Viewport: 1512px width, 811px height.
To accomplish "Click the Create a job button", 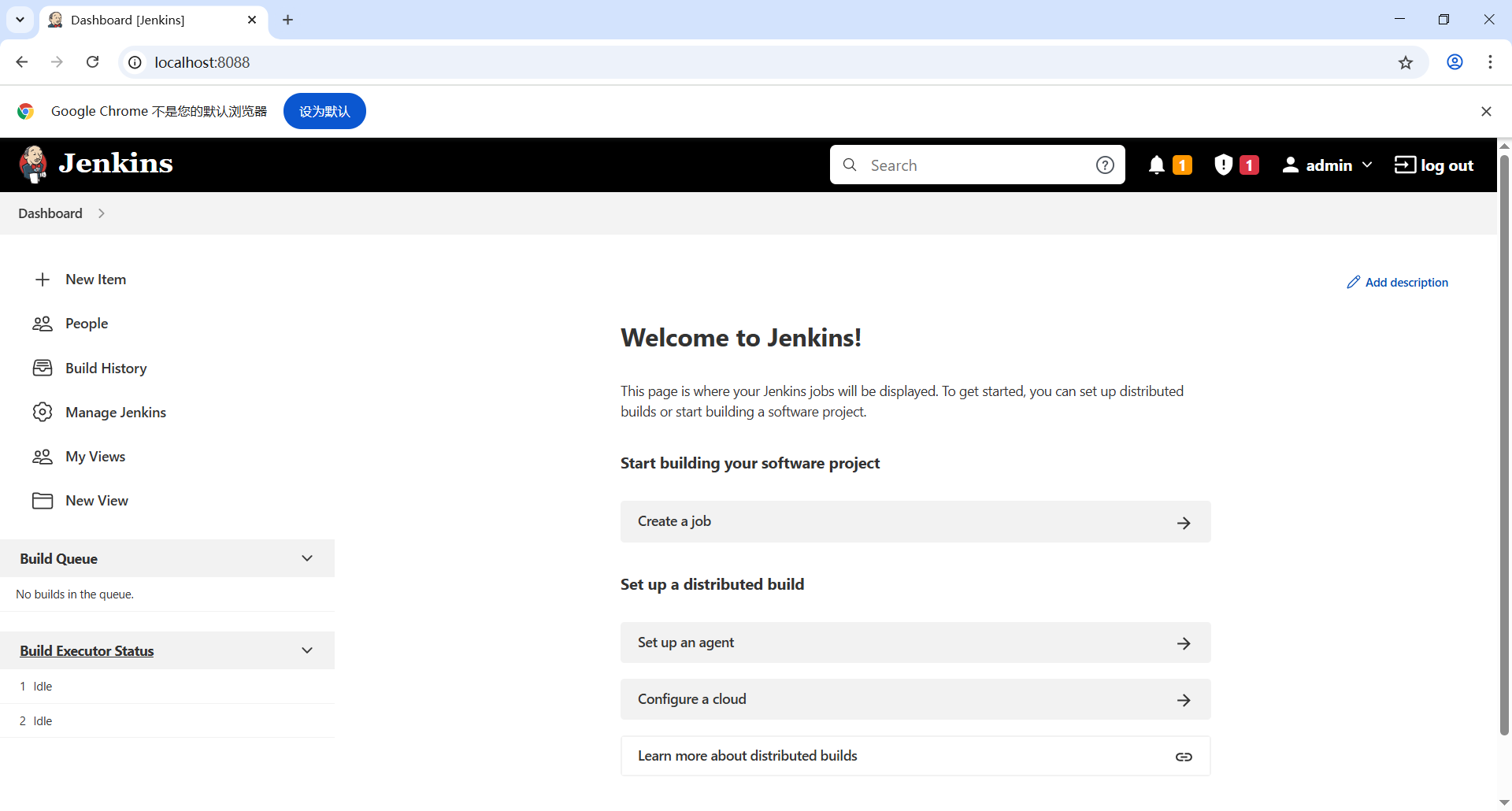I will 916,522.
